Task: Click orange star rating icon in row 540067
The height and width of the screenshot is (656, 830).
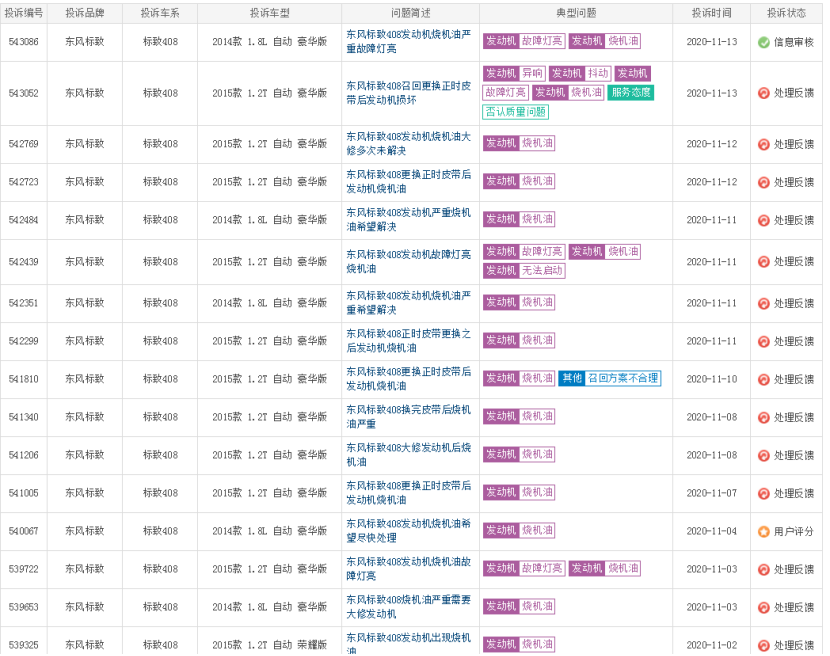Action: tap(763, 532)
